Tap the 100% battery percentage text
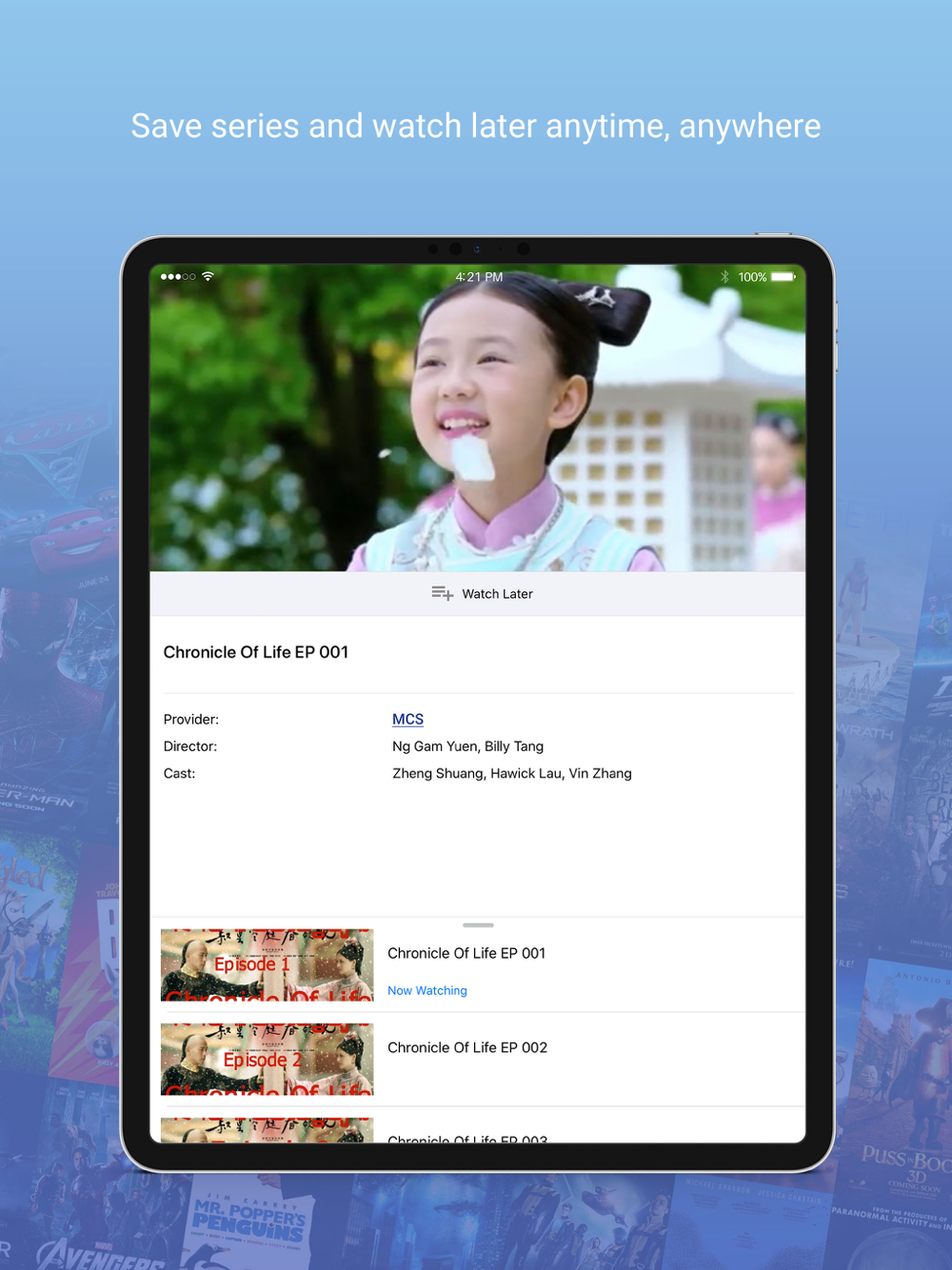 click(752, 277)
